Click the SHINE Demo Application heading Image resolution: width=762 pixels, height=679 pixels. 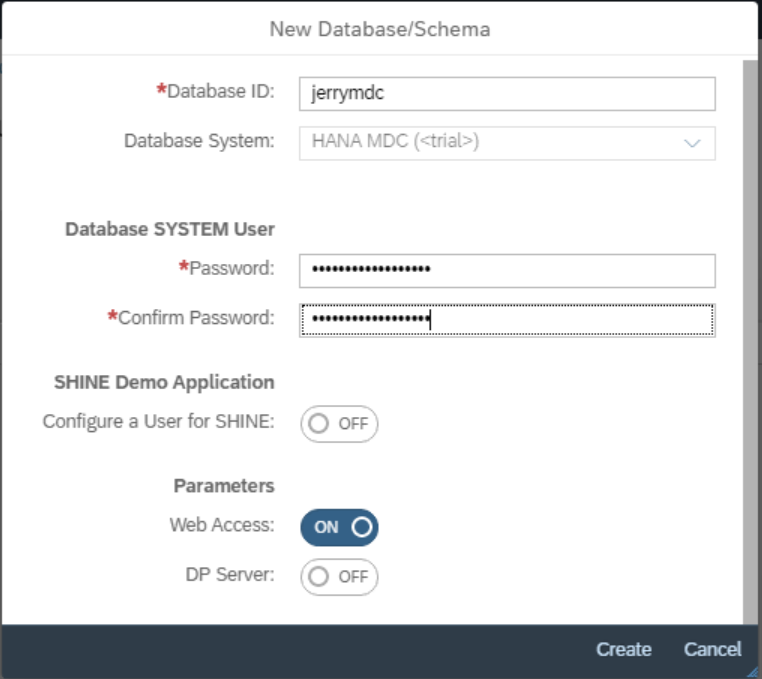[164, 383]
